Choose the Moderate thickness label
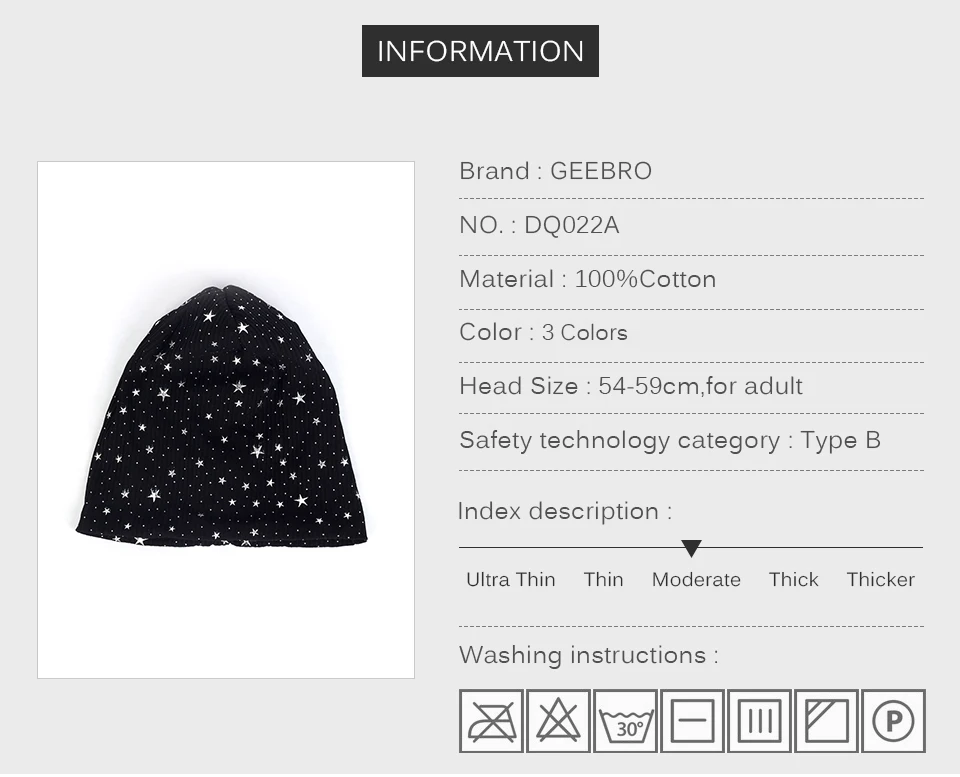The height and width of the screenshot is (777, 960). (696, 579)
